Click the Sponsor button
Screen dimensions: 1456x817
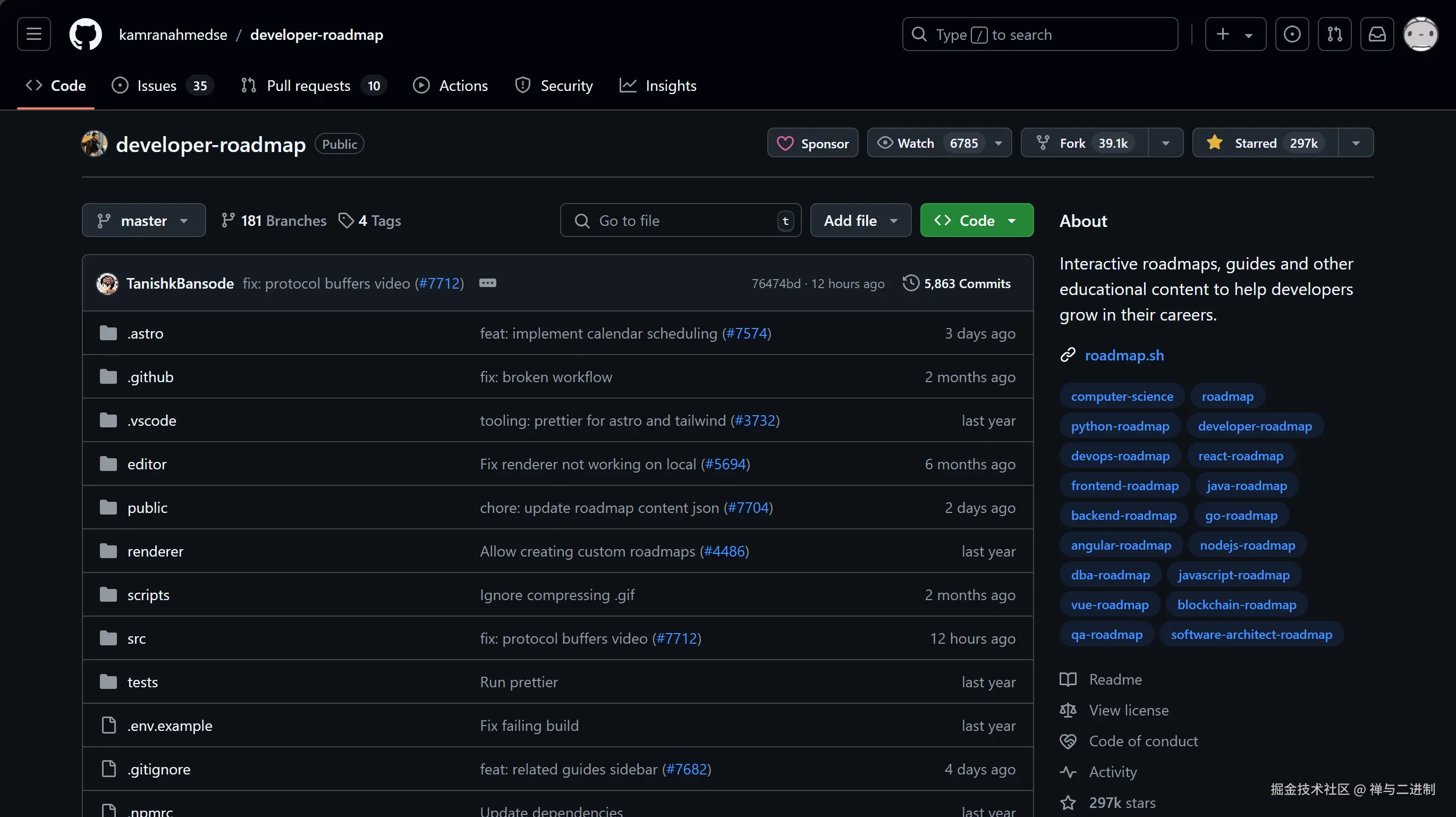click(x=812, y=142)
